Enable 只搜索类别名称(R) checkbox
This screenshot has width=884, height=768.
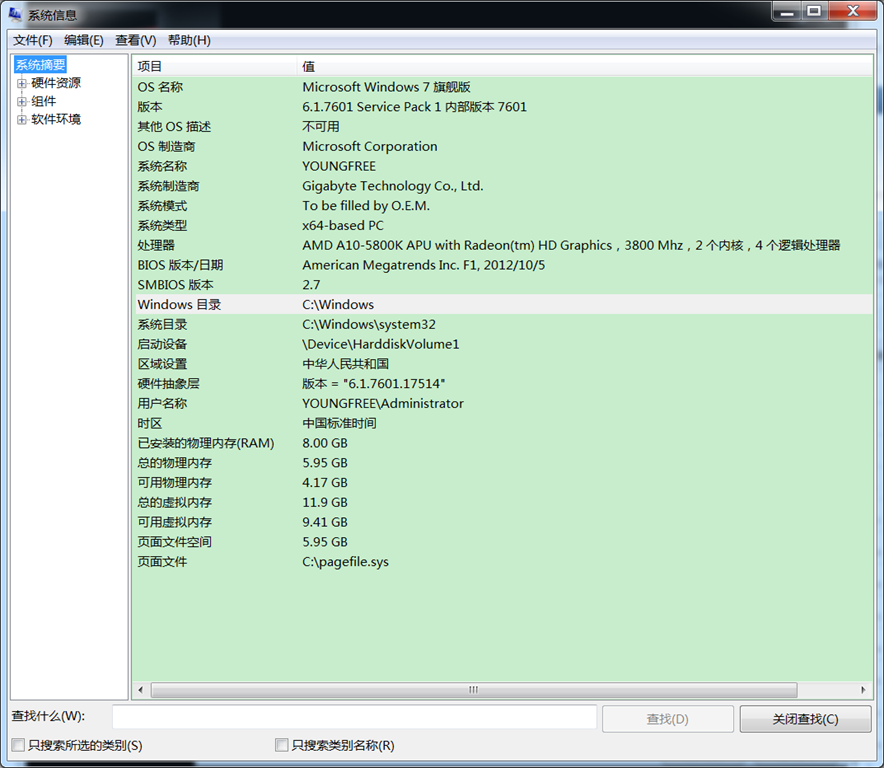281,745
